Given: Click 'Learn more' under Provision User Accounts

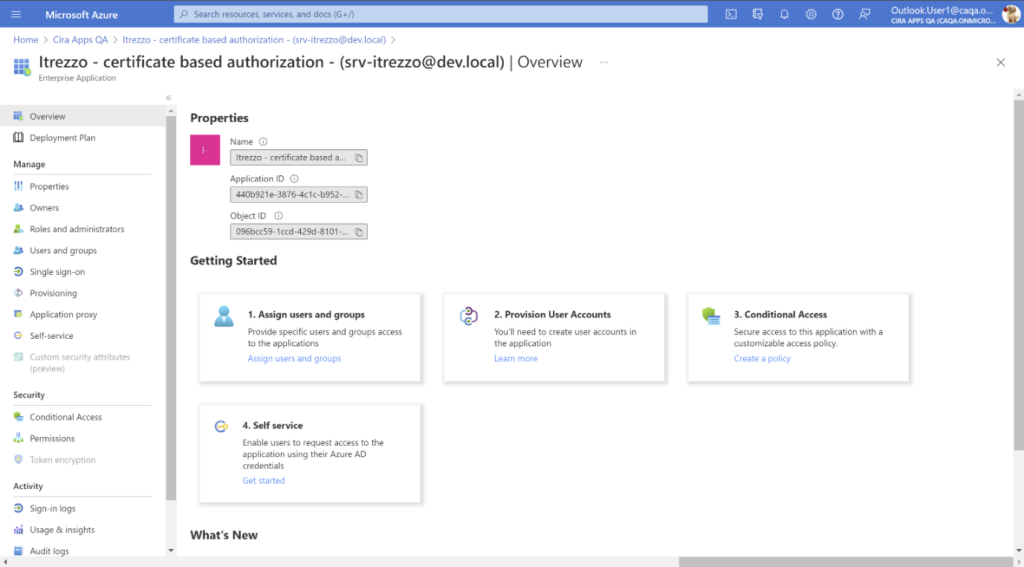Looking at the screenshot, I should point(516,359).
